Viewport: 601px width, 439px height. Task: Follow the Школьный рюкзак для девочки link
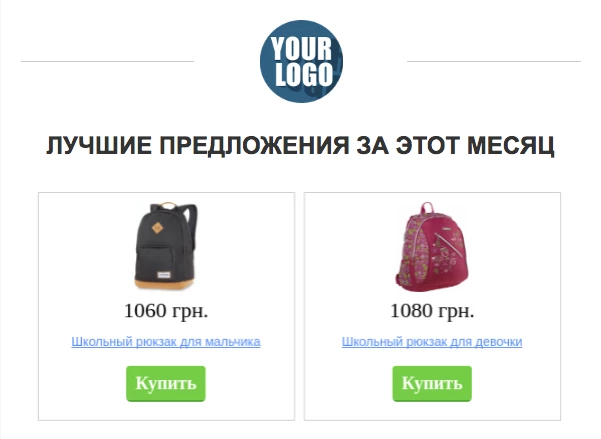(x=432, y=342)
